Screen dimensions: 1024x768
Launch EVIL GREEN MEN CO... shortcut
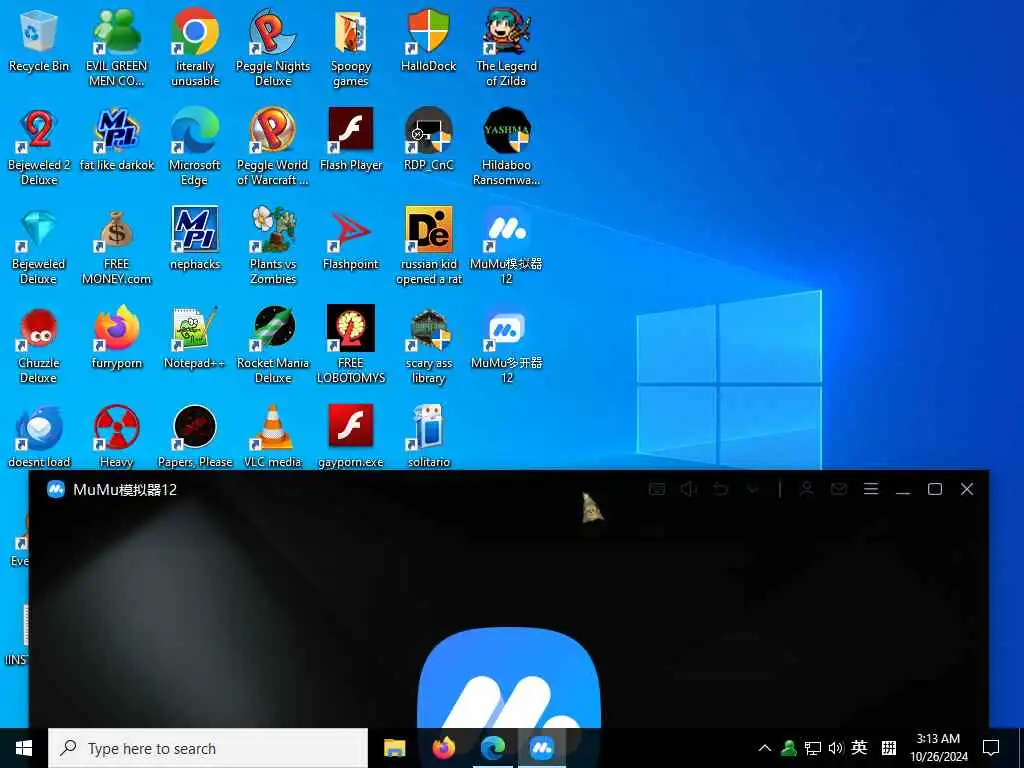point(117,48)
